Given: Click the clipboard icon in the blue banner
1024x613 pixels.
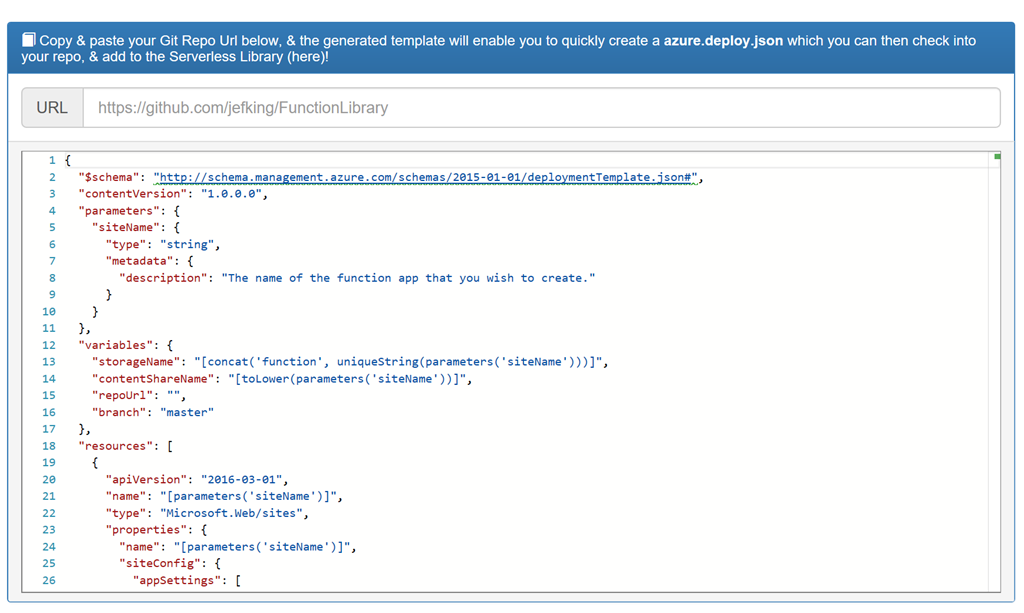Looking at the screenshot, I should pyautogui.click(x=29, y=40).
